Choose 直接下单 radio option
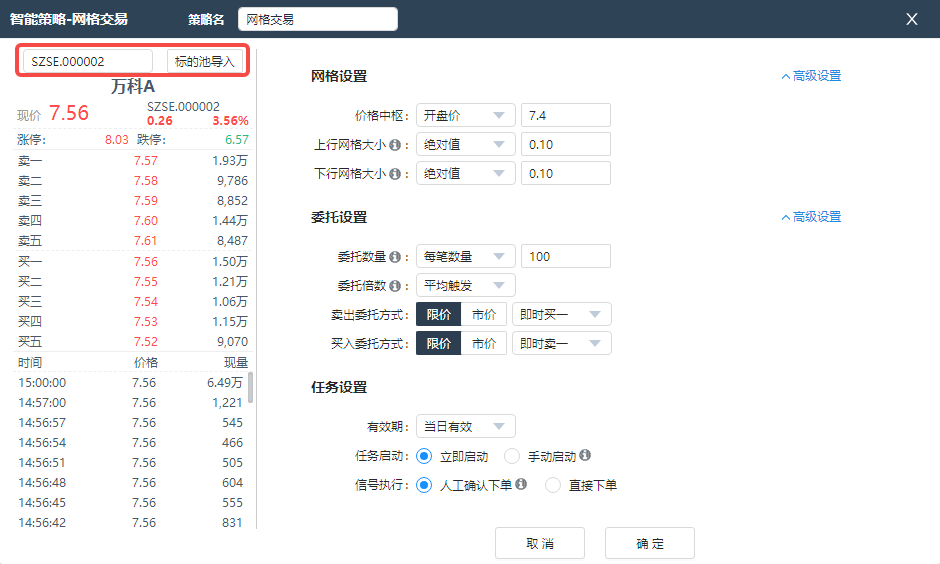 click(552, 485)
